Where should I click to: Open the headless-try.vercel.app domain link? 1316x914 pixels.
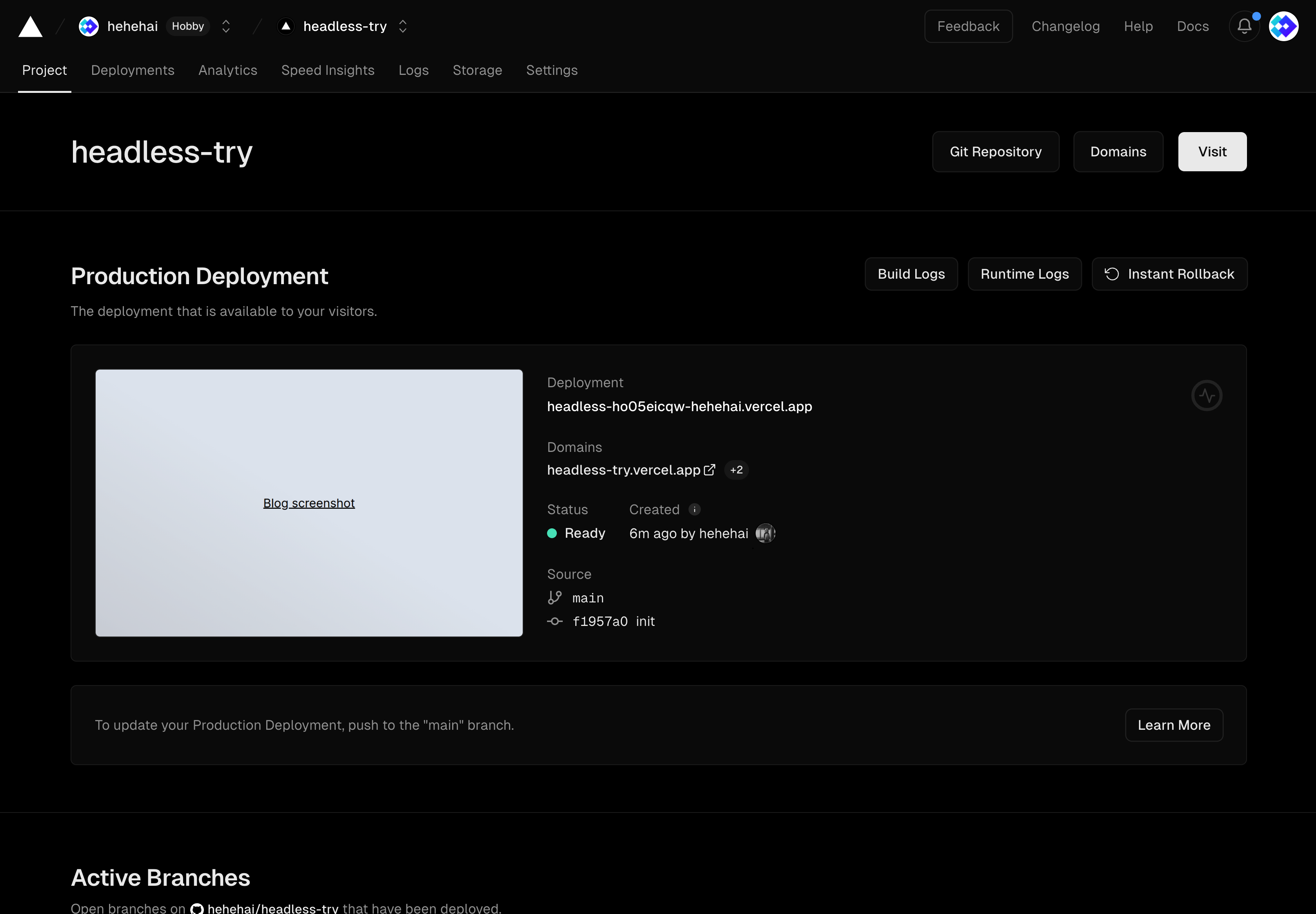coord(624,470)
